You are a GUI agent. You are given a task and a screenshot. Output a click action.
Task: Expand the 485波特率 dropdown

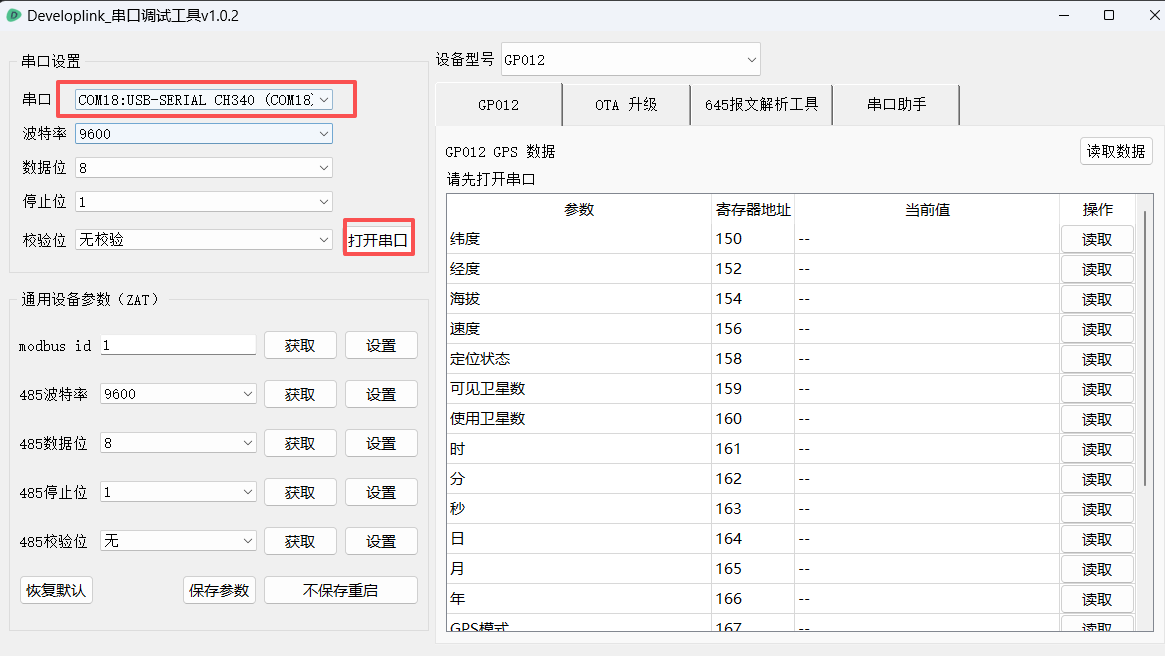178,394
